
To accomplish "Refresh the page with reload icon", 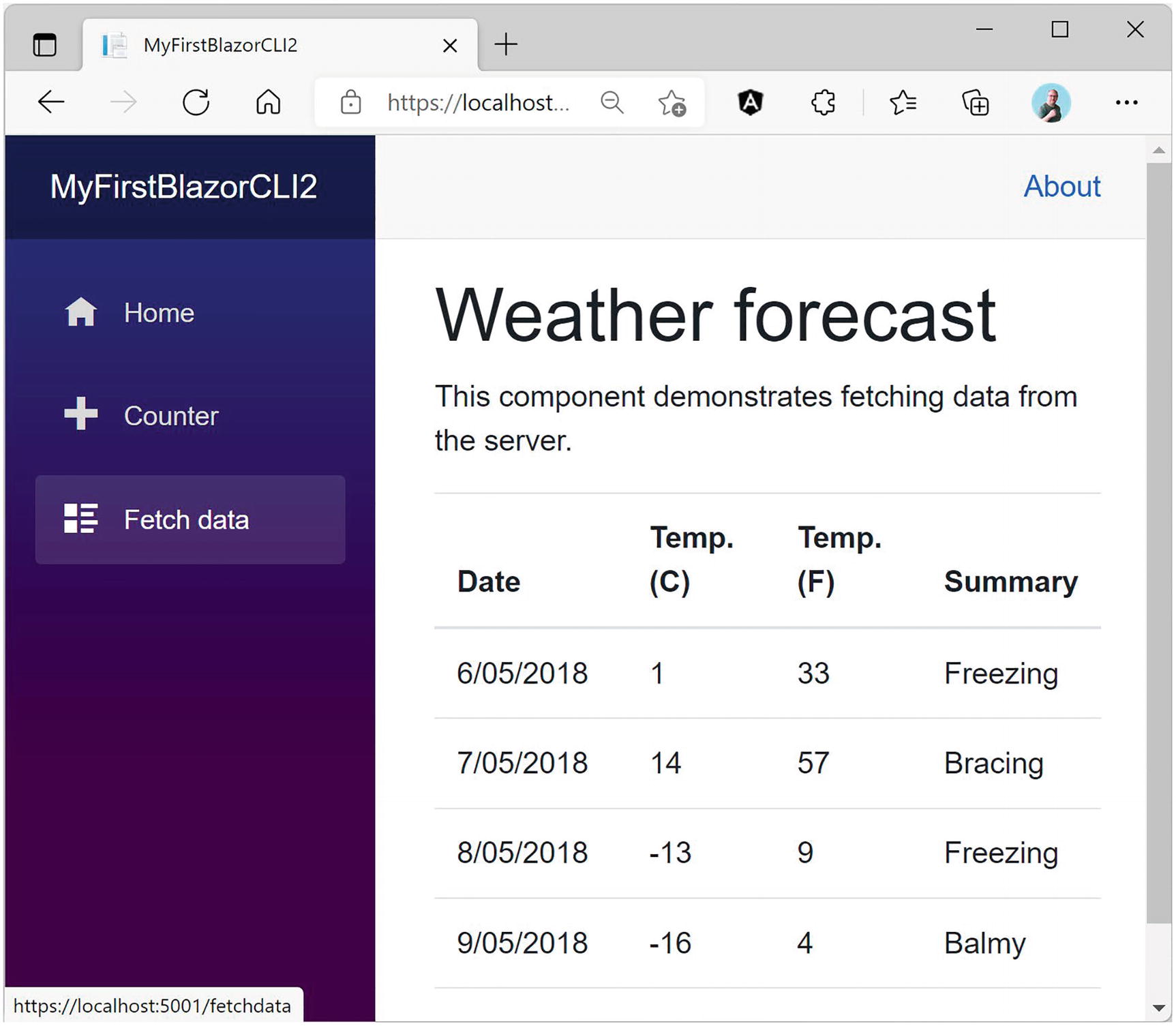I will (196, 102).
